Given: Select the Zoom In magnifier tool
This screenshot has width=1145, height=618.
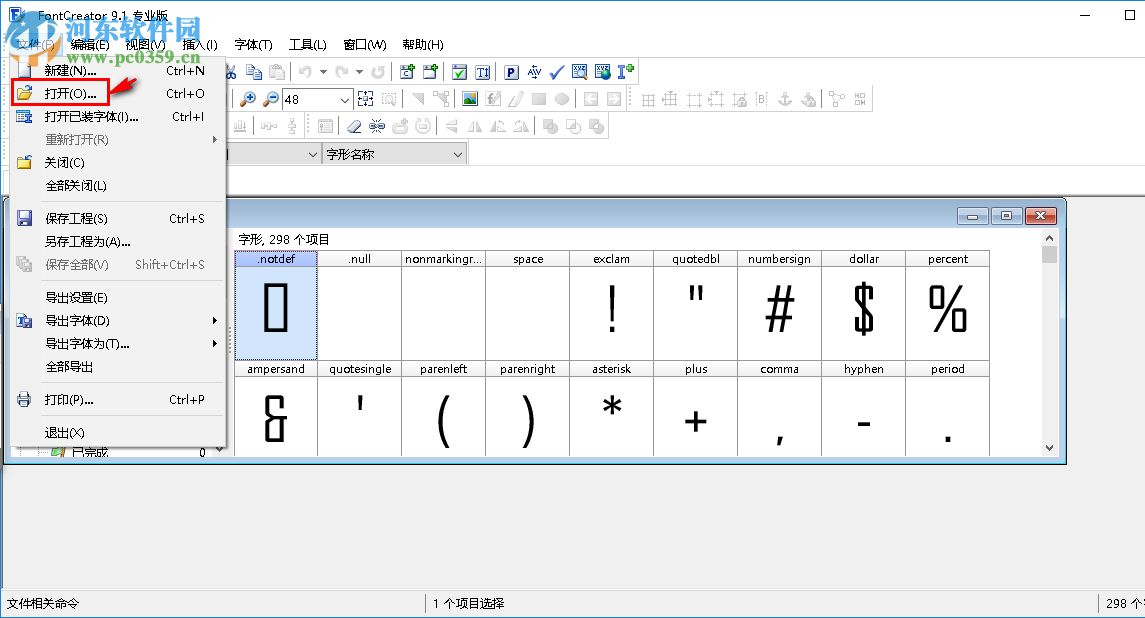Looking at the screenshot, I should tap(248, 97).
